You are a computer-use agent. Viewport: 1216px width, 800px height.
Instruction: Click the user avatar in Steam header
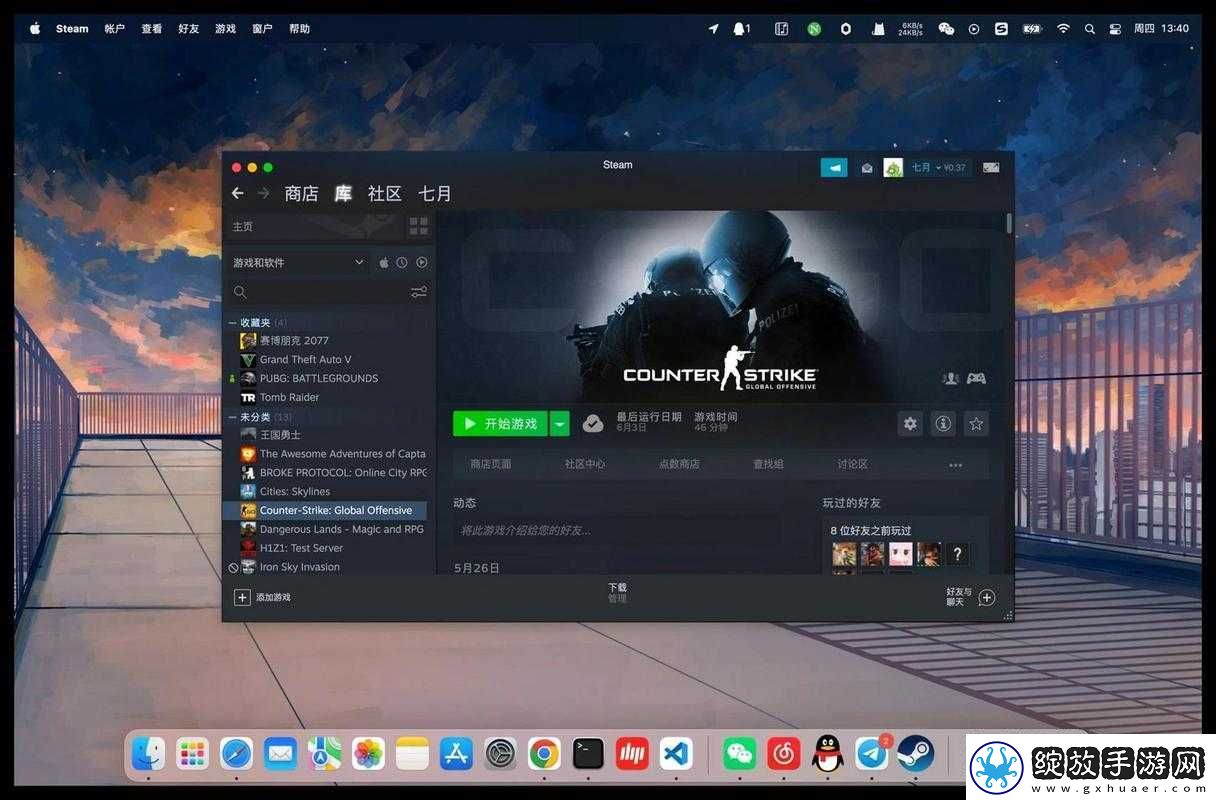893,167
